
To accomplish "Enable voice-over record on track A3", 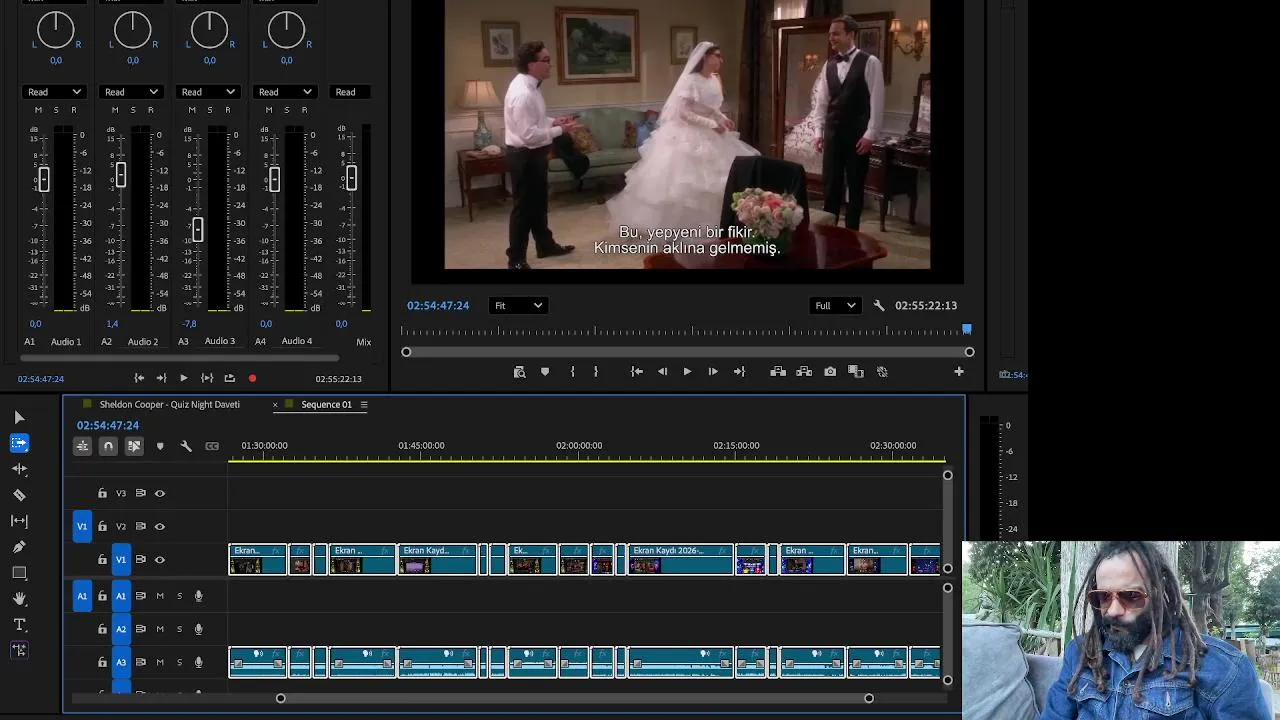I will tap(198, 663).
